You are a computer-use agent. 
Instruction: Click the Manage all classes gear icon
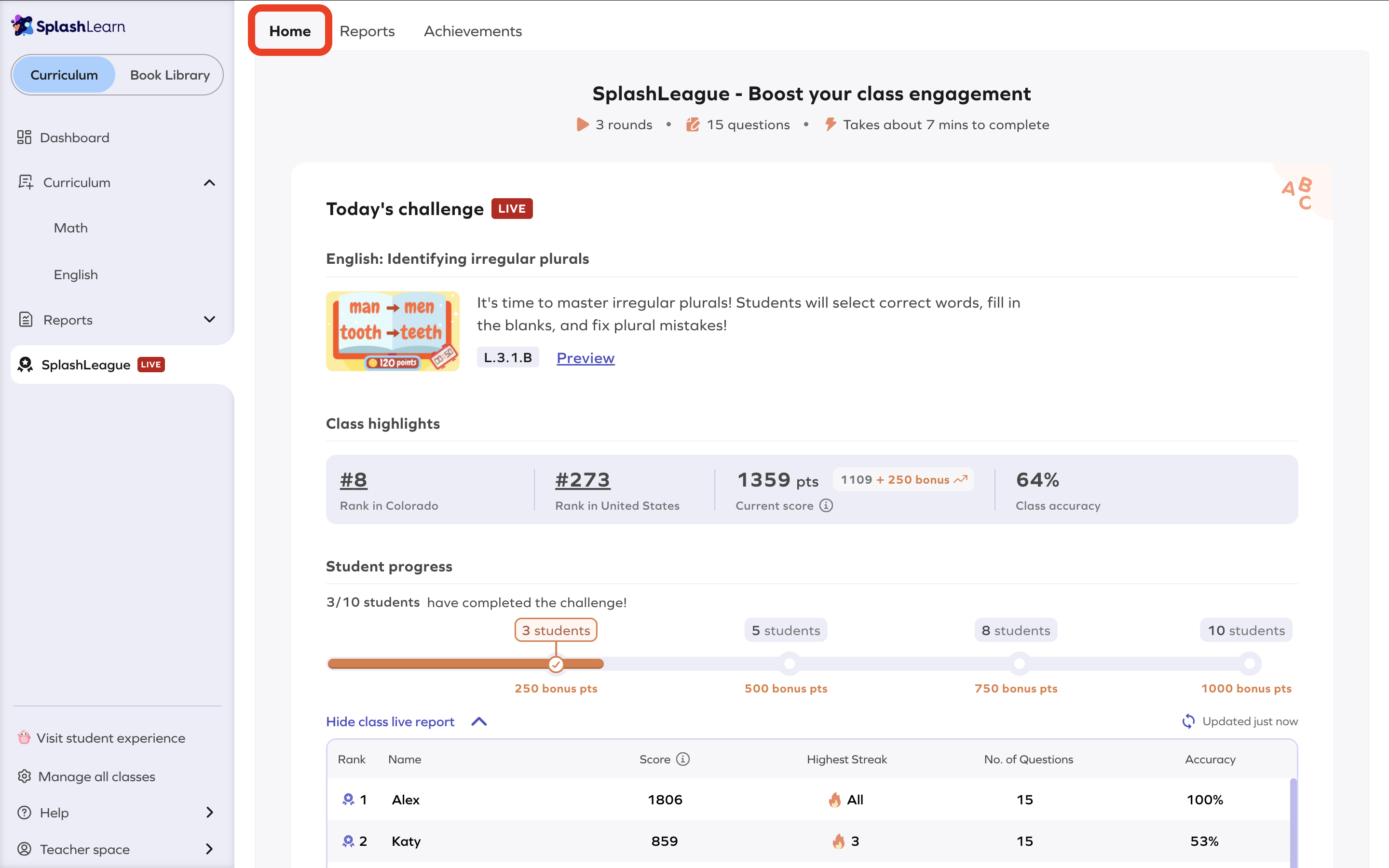[x=24, y=776]
